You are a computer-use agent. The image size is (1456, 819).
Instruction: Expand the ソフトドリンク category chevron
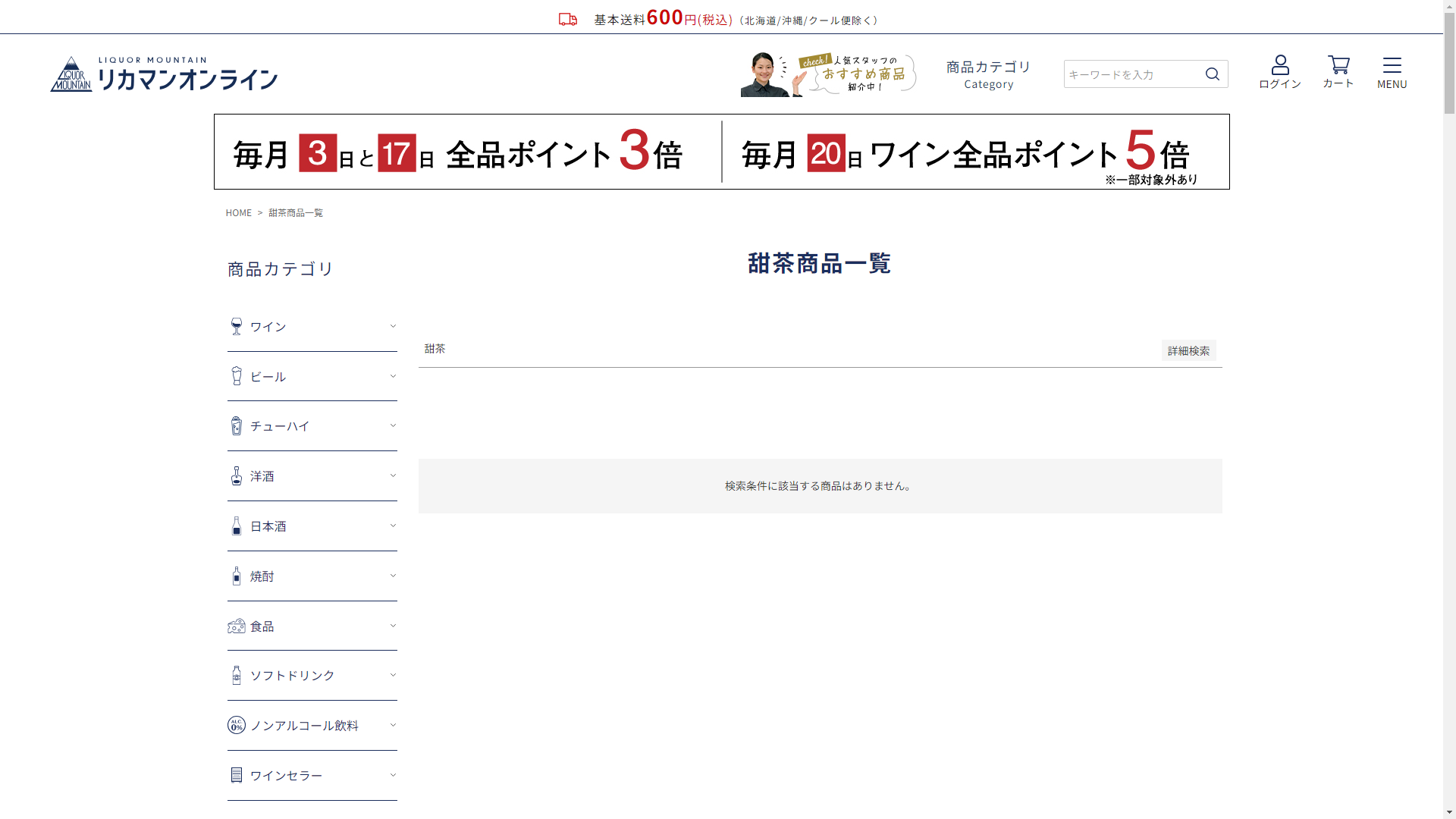393,675
